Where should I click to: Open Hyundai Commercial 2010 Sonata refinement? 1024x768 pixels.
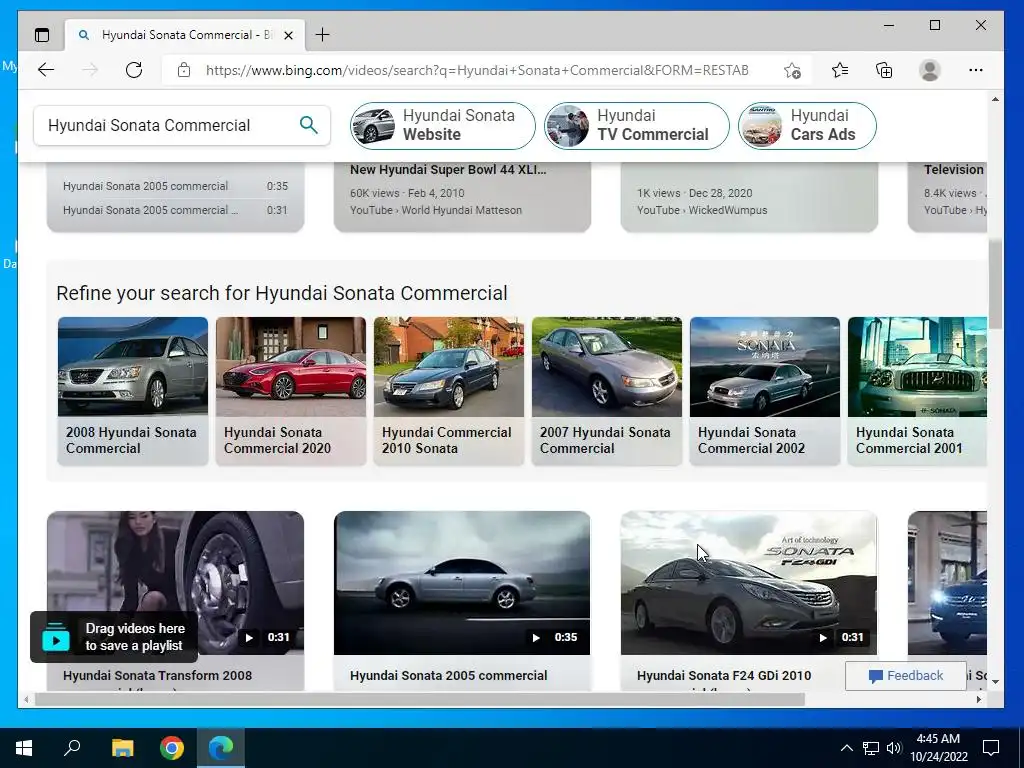(449, 391)
